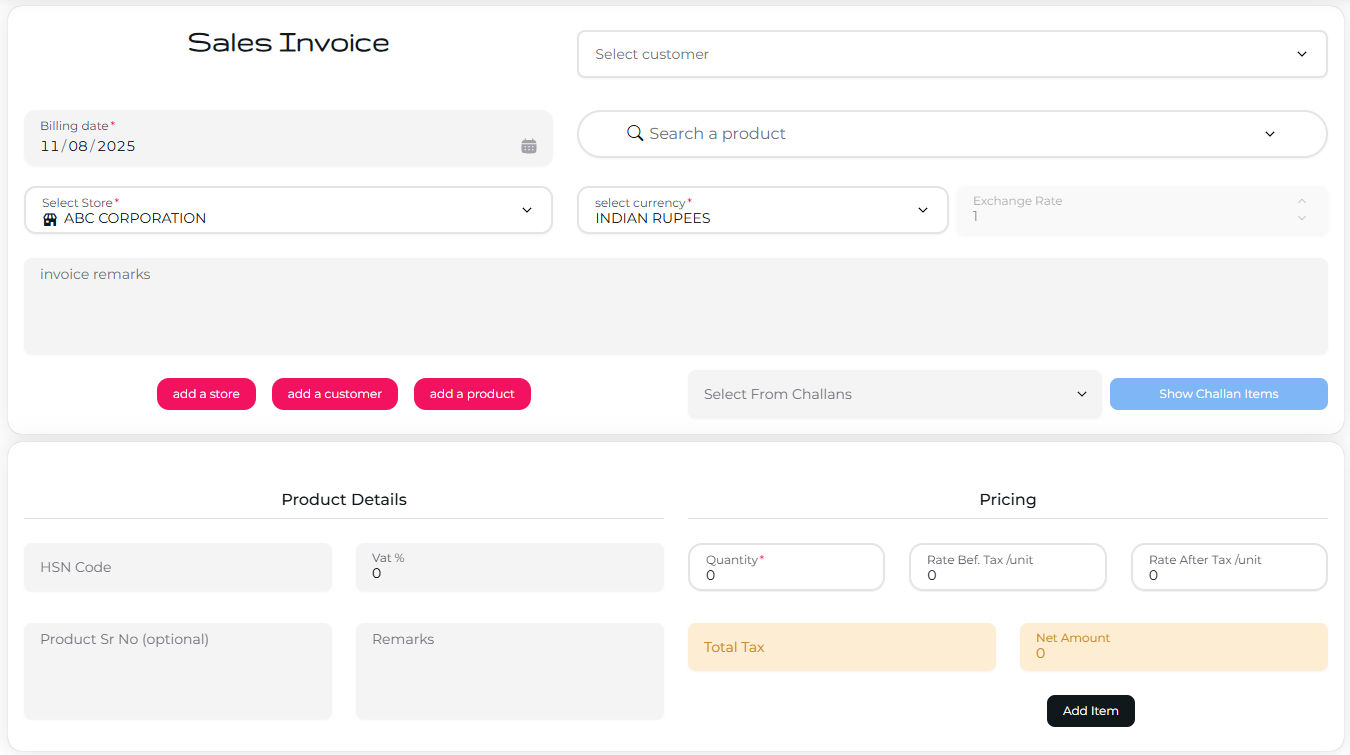Decrease Exchange Rate with the down arrow
1350x755 pixels.
[x=1301, y=218]
